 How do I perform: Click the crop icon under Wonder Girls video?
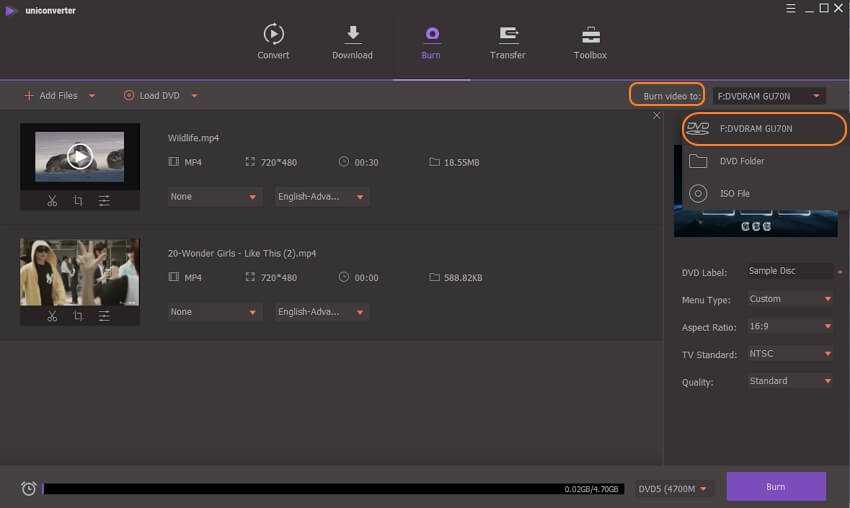[x=78, y=316]
